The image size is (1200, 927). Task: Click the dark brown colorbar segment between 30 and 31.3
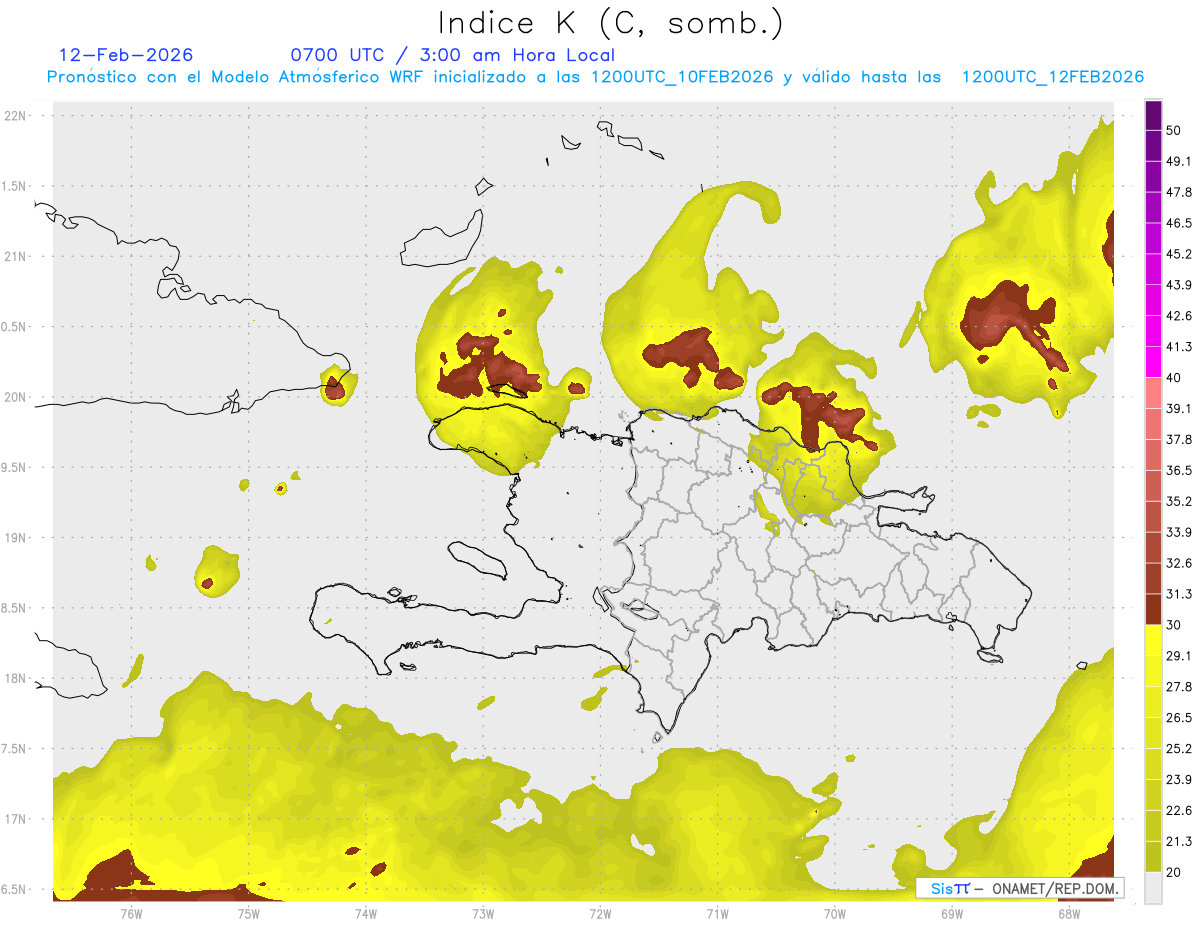point(1154,609)
